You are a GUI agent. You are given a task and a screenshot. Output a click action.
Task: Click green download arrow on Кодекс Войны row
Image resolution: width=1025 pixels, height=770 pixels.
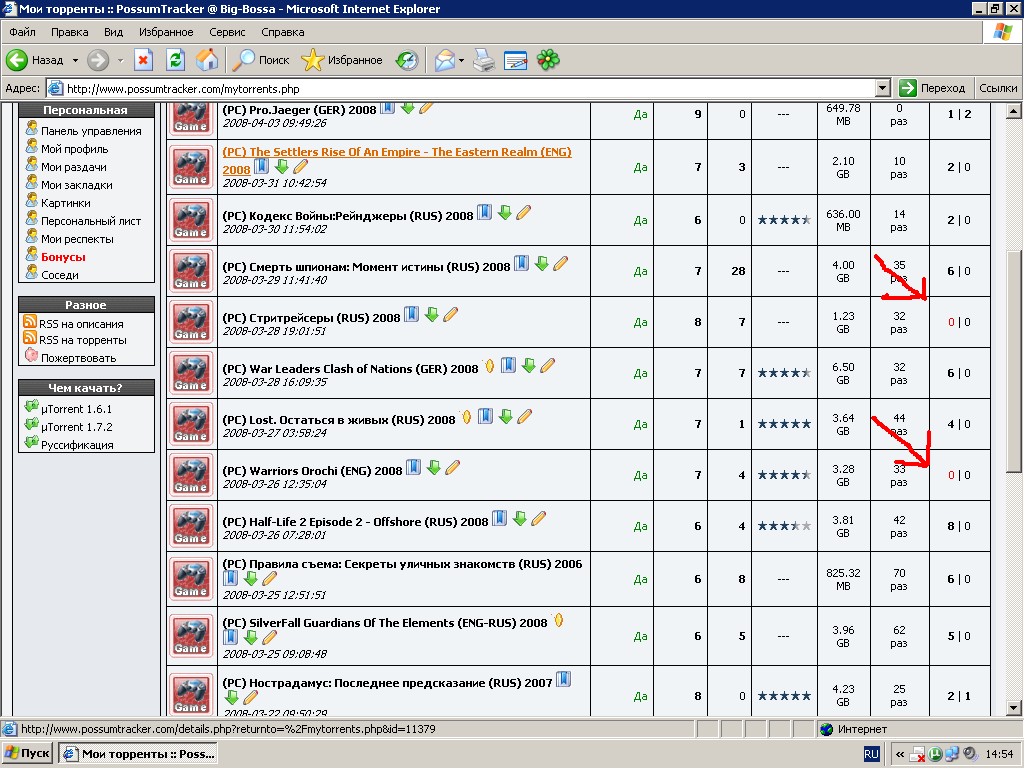pyautogui.click(x=504, y=212)
